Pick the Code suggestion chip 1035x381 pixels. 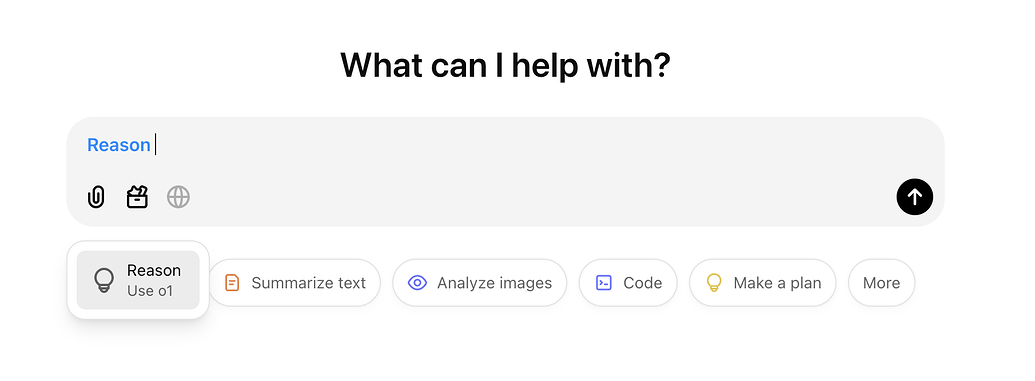[628, 283]
